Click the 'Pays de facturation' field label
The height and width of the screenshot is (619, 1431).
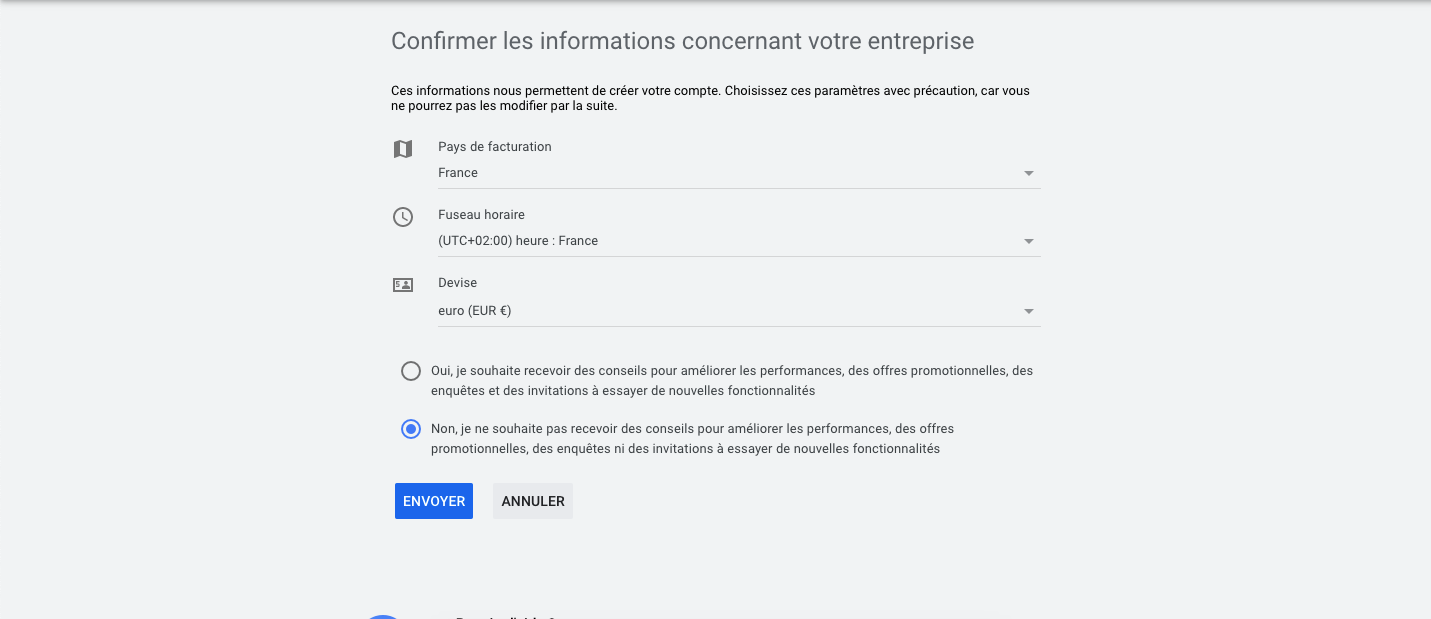pos(495,146)
